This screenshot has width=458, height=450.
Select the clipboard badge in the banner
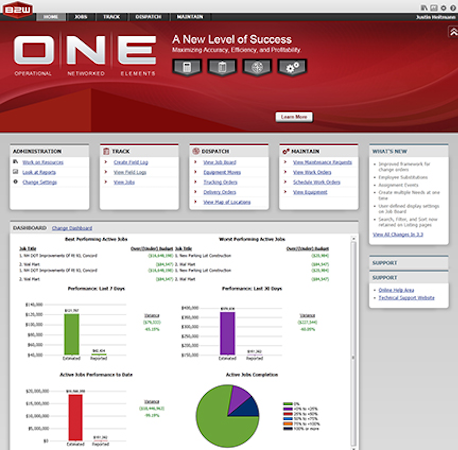(x=222, y=68)
